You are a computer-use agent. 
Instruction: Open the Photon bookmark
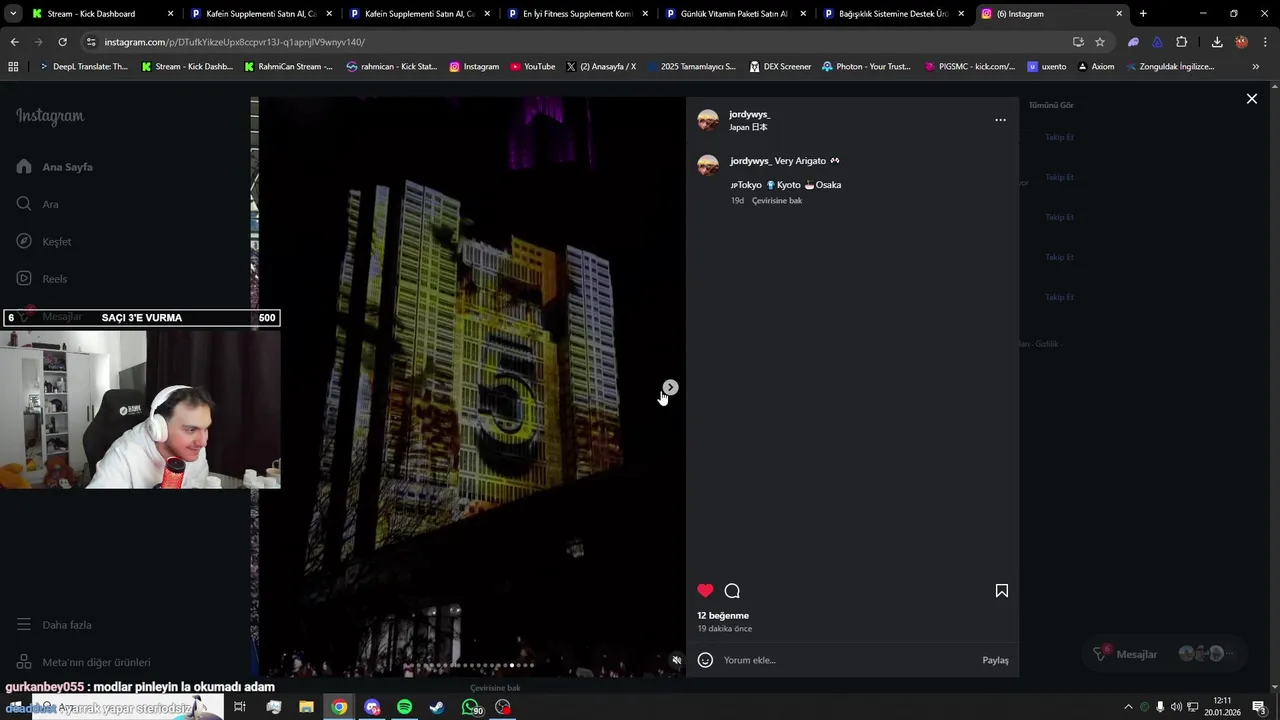coord(866,67)
